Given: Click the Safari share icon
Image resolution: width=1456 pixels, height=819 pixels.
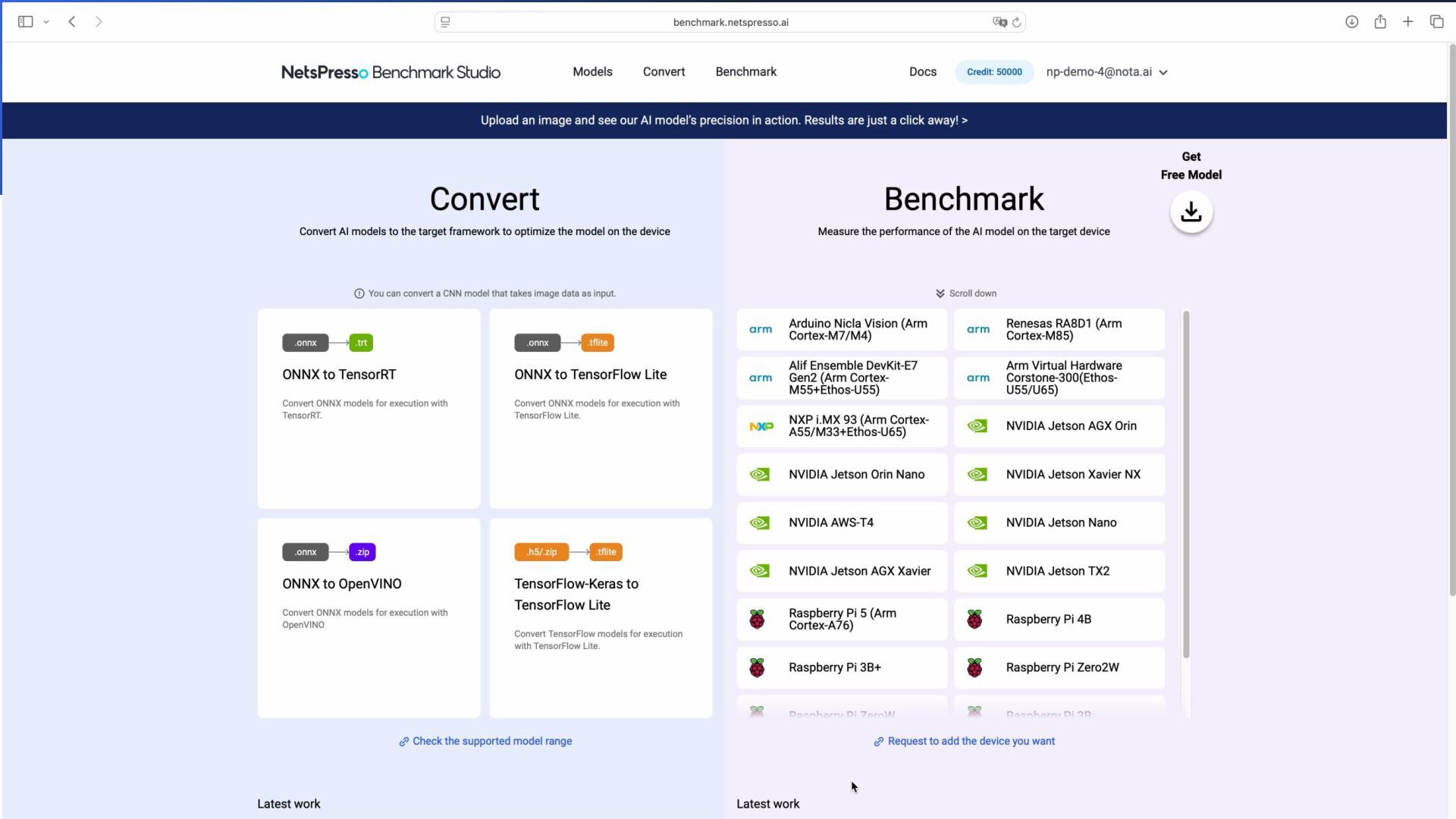Looking at the screenshot, I should click(1379, 22).
